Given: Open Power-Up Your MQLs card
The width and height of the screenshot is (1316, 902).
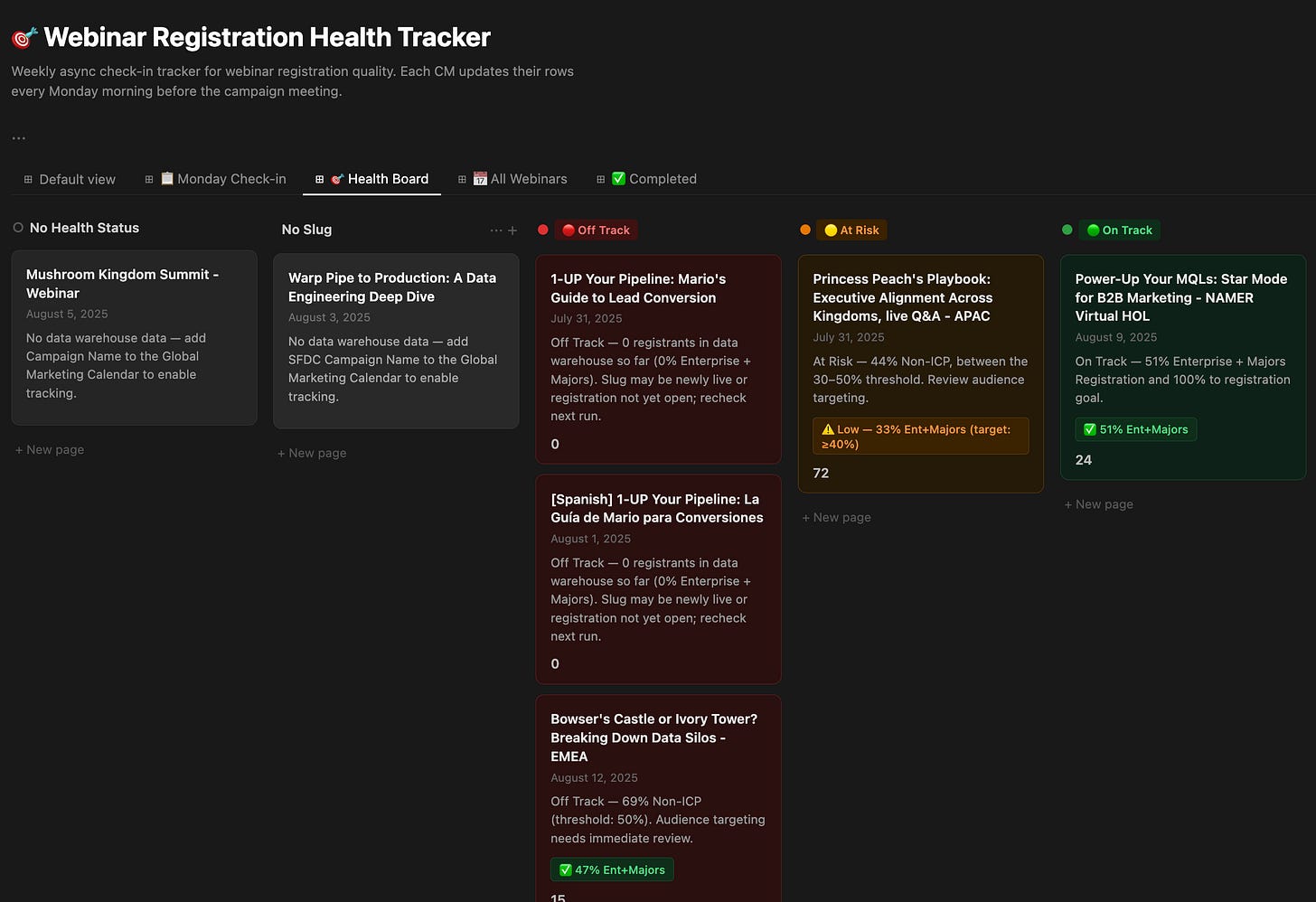Looking at the screenshot, I should pyautogui.click(x=1183, y=367).
